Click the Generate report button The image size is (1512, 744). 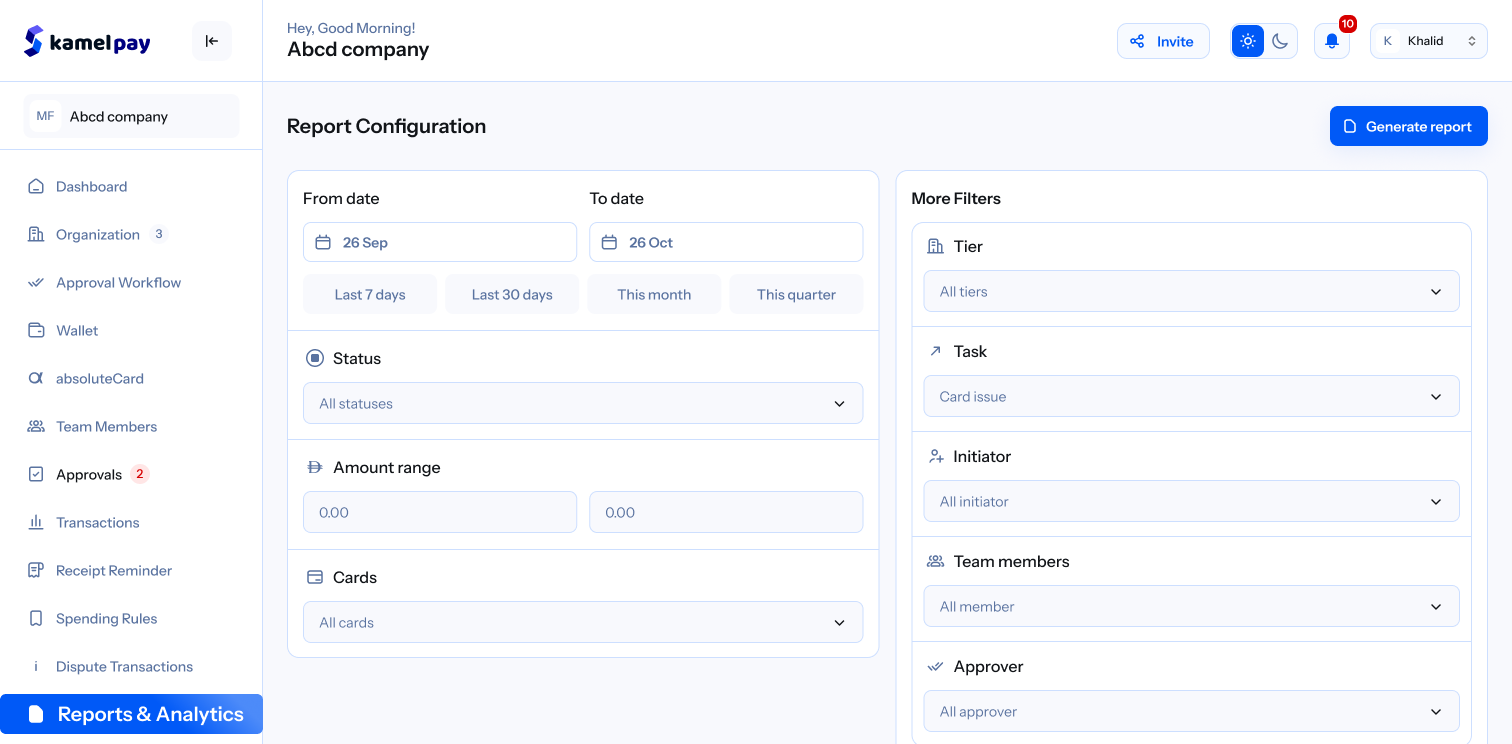point(1408,126)
